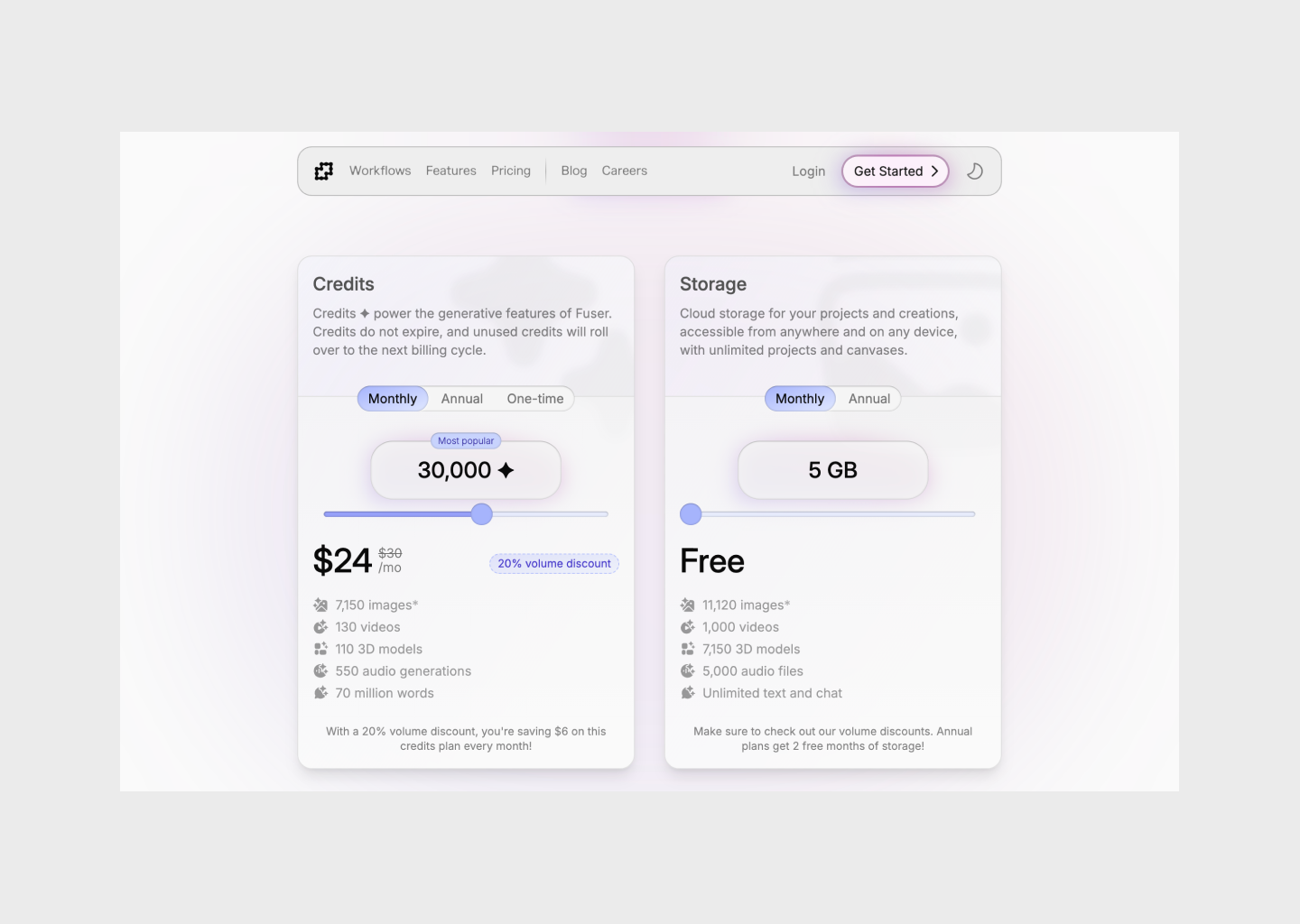
Task: Click the 20% volume discount badge
Action: point(554,564)
